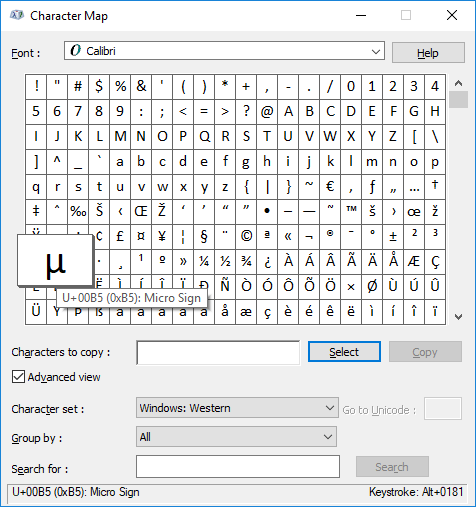Viewport: 476px width, 507px height.
Task: Select the bullet • character
Action: [267, 211]
